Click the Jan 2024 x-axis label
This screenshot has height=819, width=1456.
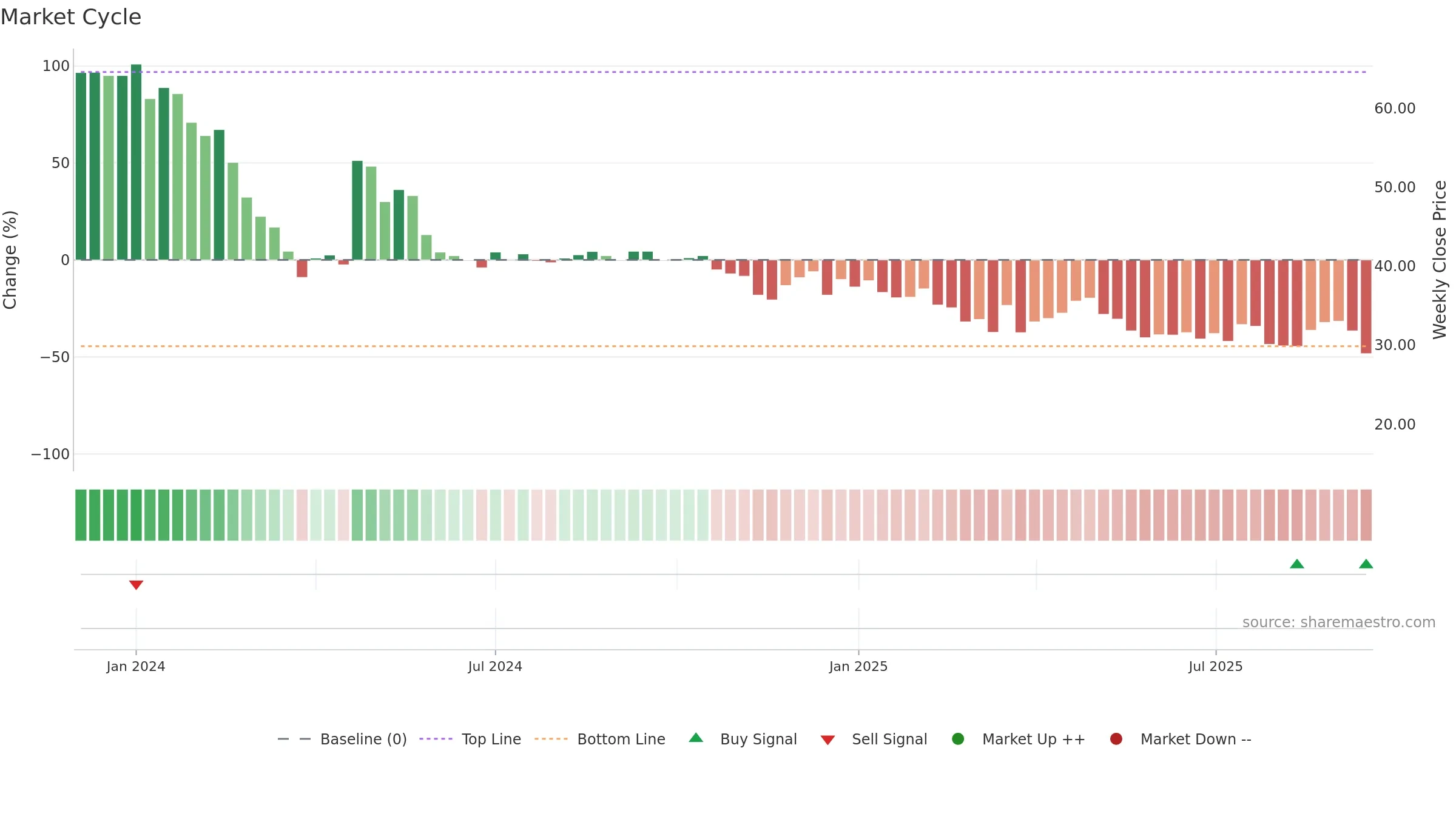[x=136, y=667]
